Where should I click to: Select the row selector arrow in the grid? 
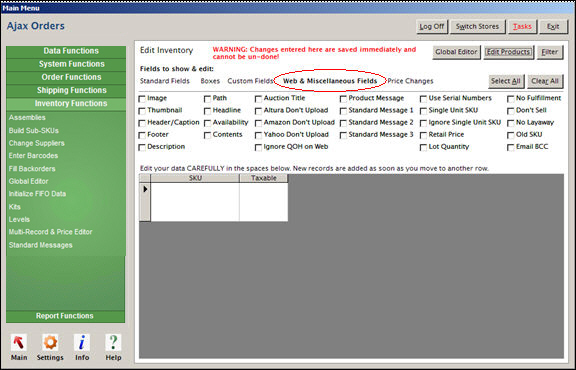pyautogui.click(x=145, y=189)
